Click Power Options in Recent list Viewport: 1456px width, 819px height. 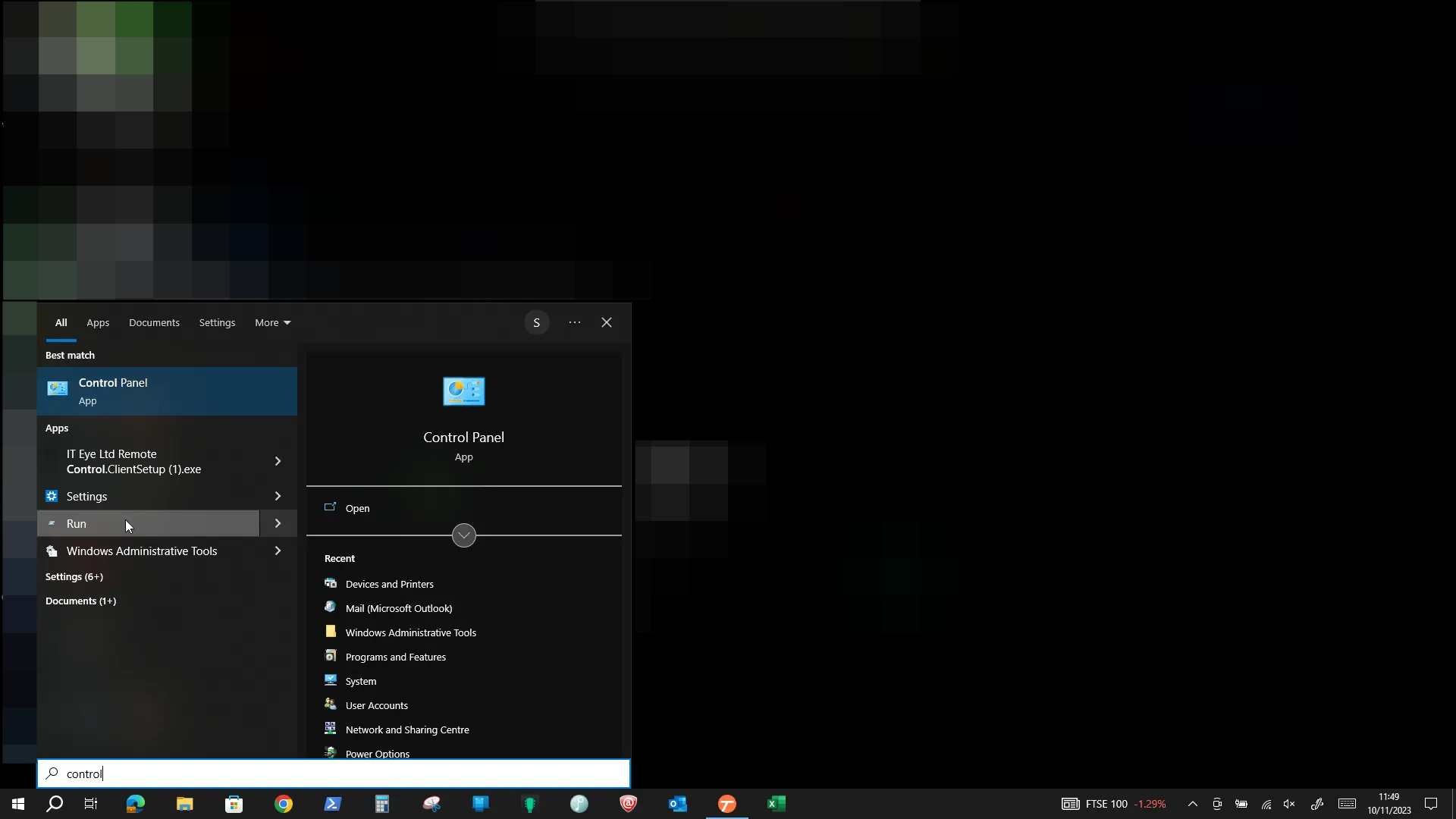point(377,753)
